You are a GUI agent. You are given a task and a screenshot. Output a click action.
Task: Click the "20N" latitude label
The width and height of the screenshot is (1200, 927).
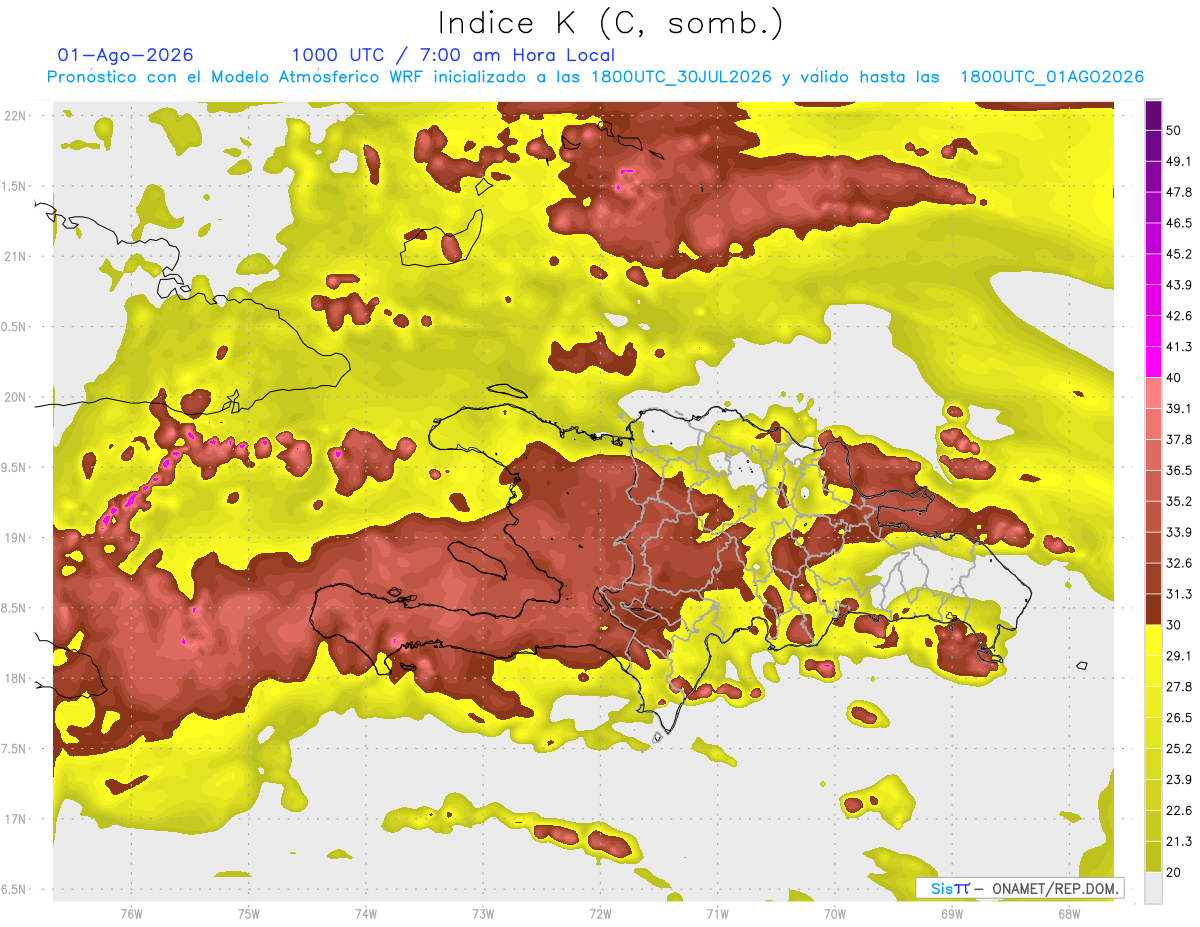(x=17, y=397)
